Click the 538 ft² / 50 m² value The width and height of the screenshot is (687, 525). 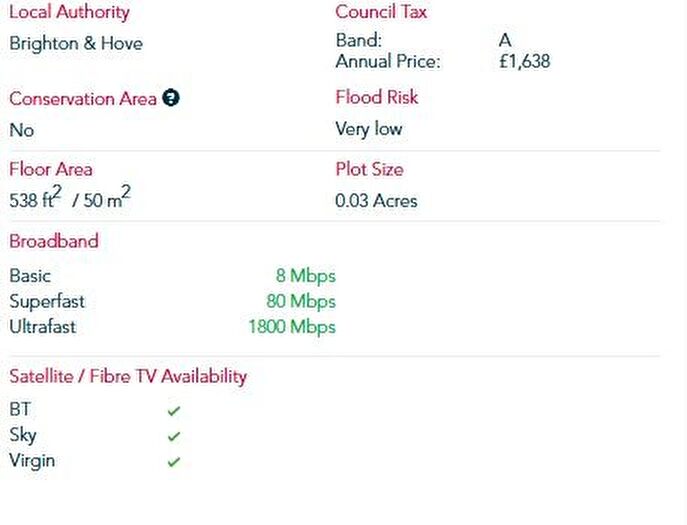coord(70,200)
